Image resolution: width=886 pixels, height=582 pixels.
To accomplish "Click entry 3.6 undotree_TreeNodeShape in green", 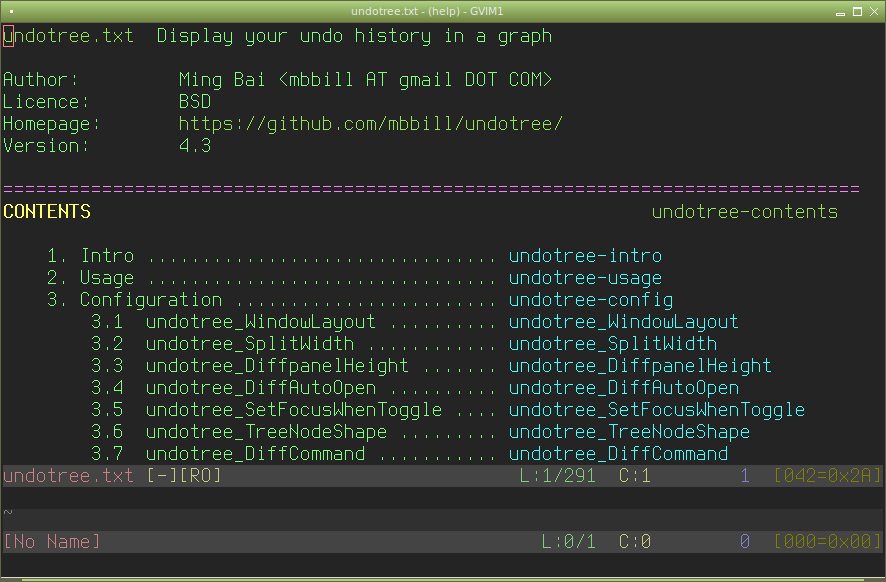I will 238,432.
